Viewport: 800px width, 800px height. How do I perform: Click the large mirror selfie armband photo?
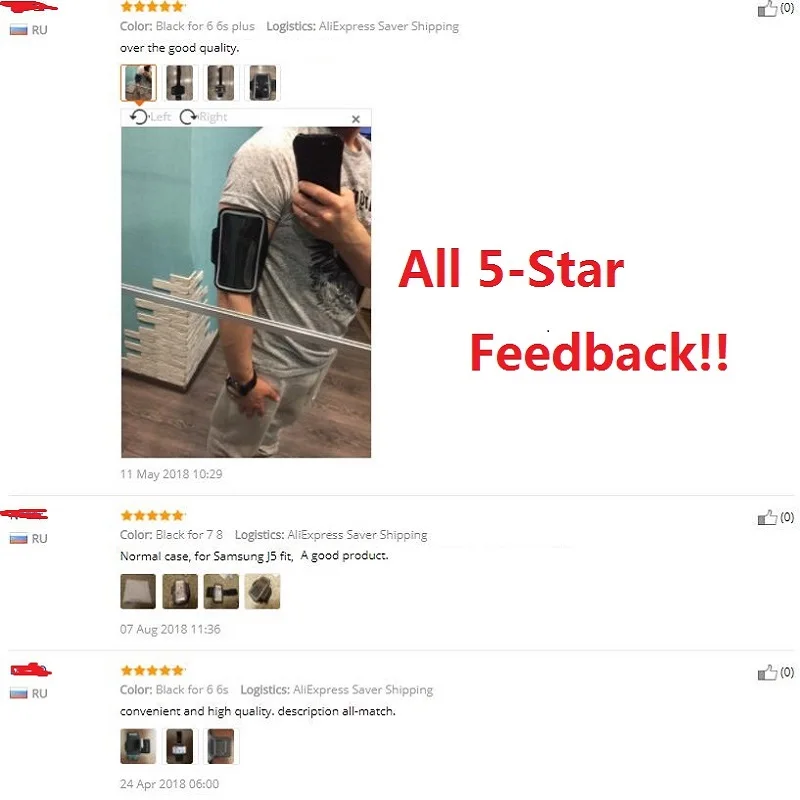[x=246, y=292]
